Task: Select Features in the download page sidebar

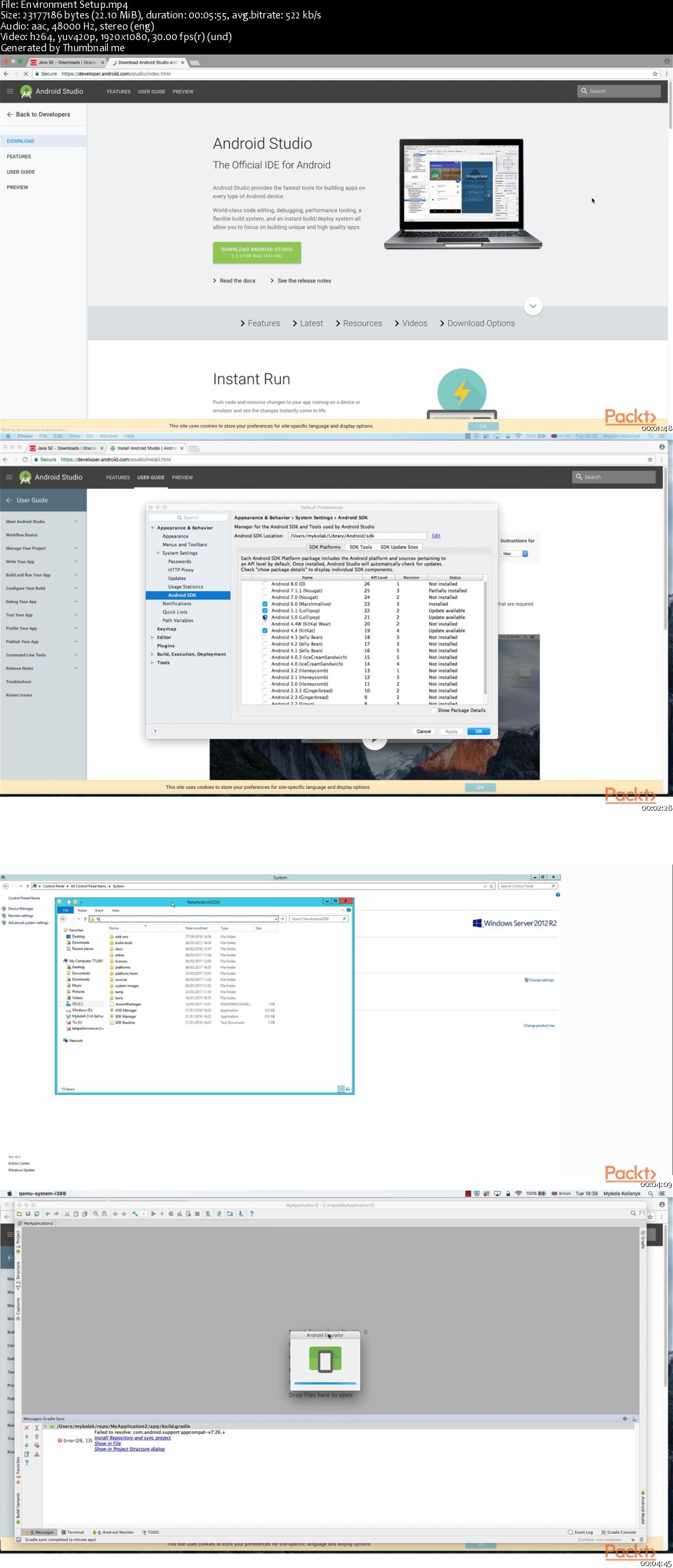Action: pyautogui.click(x=19, y=156)
